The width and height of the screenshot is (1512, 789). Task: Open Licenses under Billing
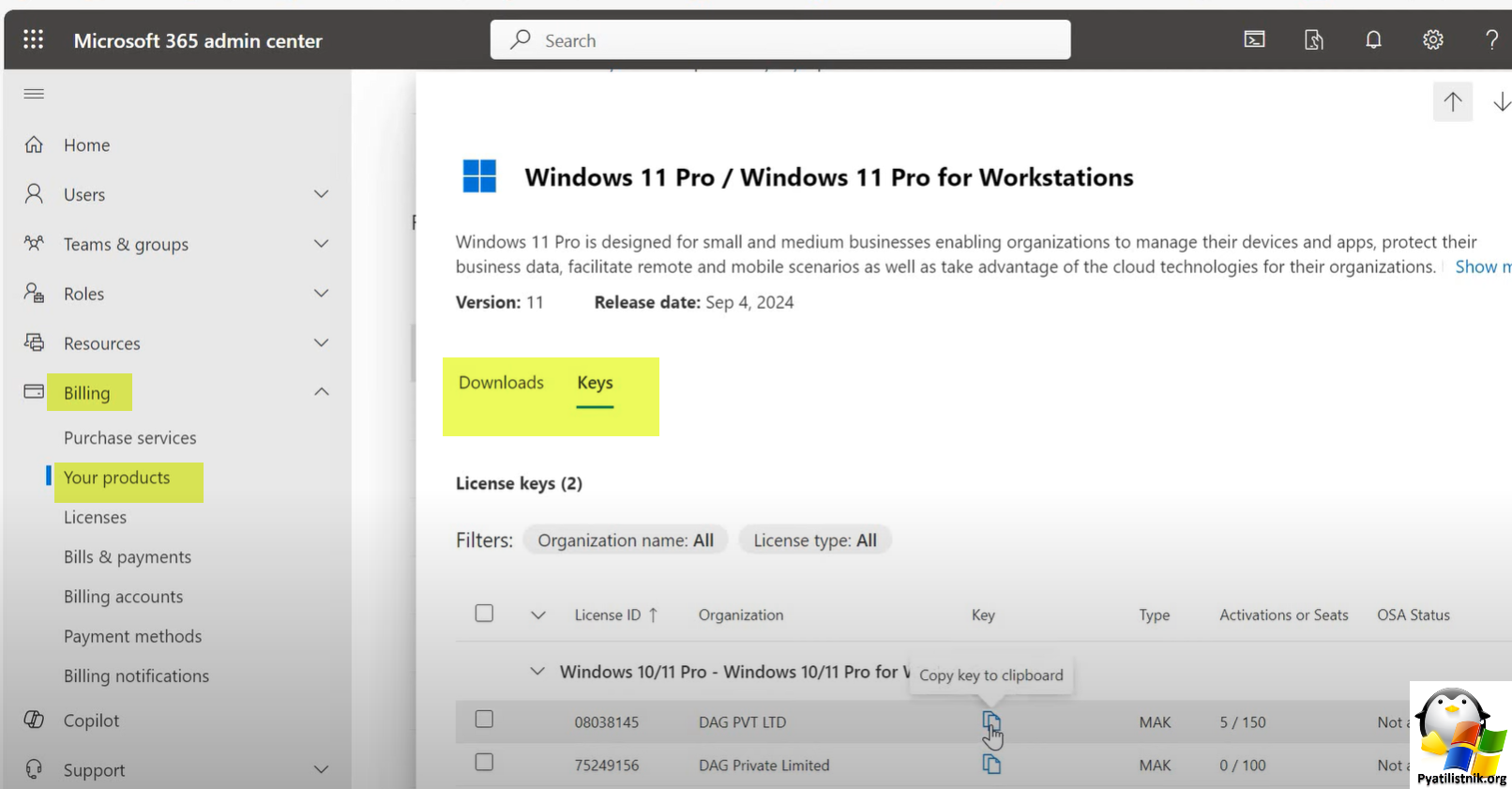coord(95,518)
